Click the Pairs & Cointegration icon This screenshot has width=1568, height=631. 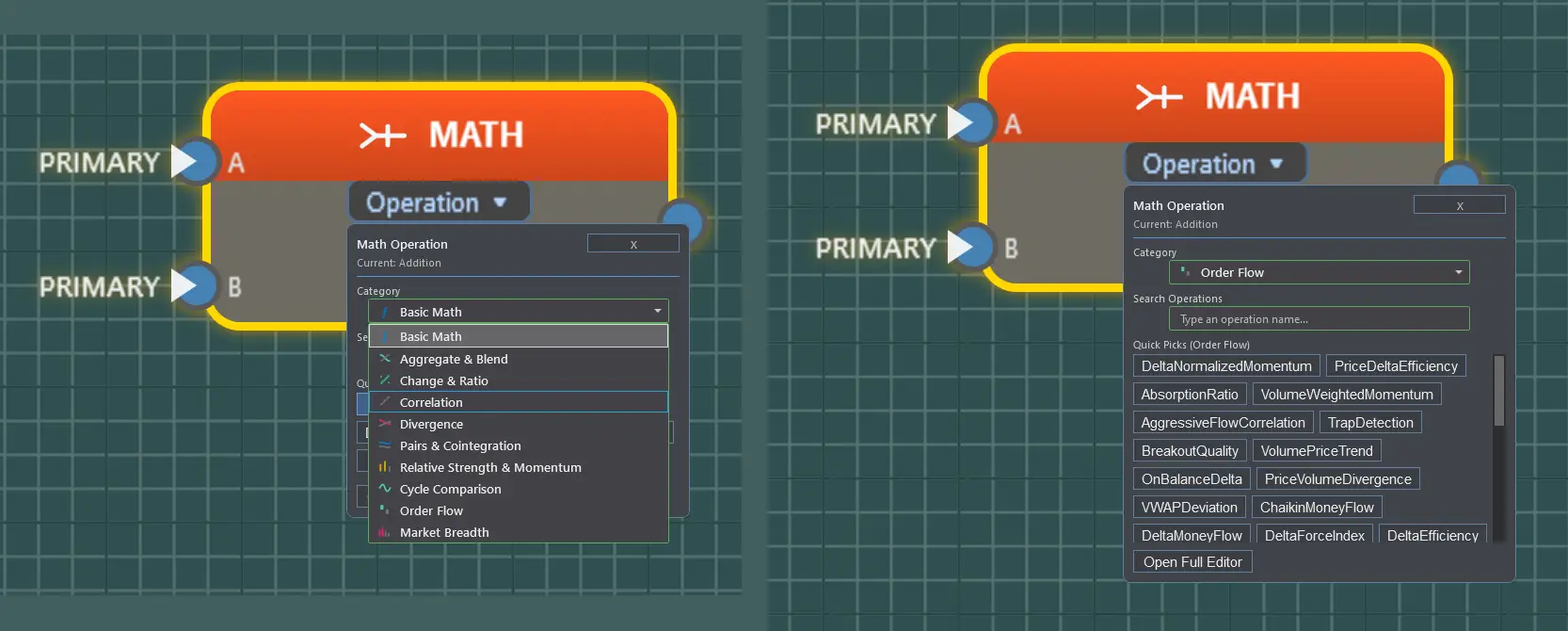(x=385, y=445)
